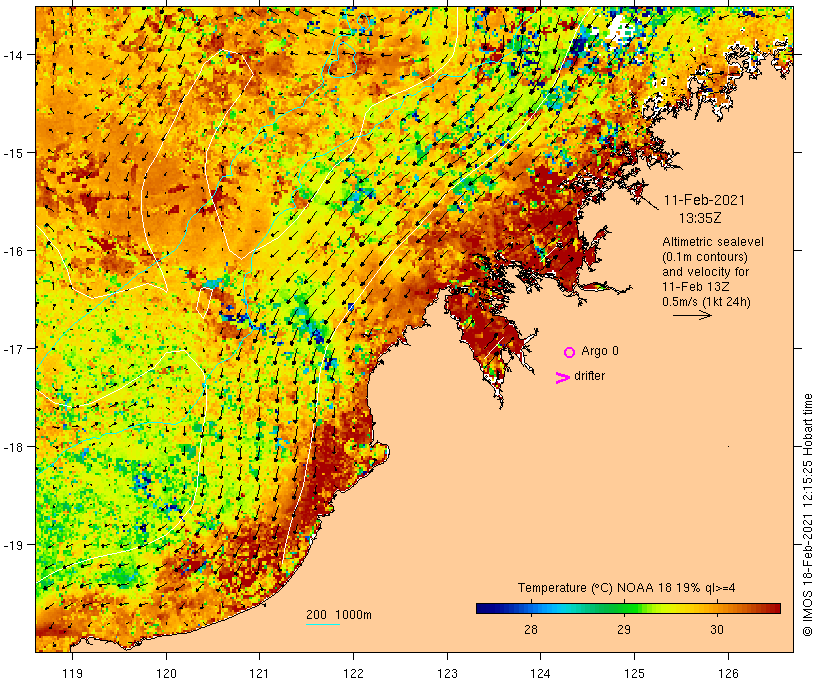Click the '200 1000m' depth legend text
The height and width of the screenshot is (680, 820).
[x=339, y=615]
